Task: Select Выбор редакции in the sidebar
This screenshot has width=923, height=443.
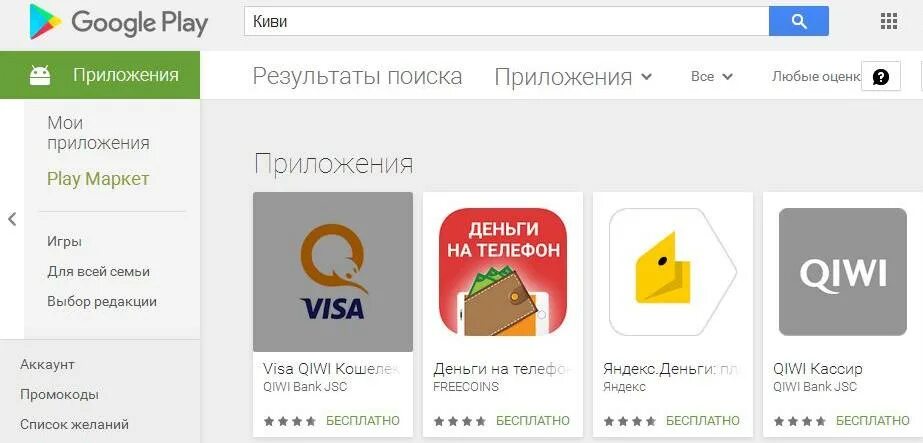Action: click(x=102, y=302)
